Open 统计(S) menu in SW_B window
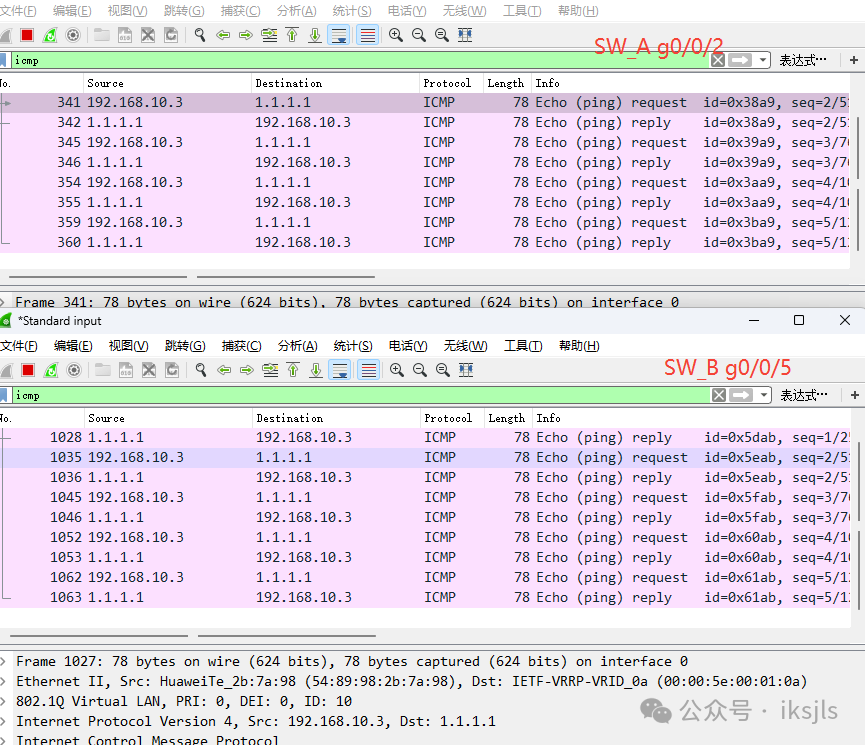865x745 pixels. click(x=353, y=346)
